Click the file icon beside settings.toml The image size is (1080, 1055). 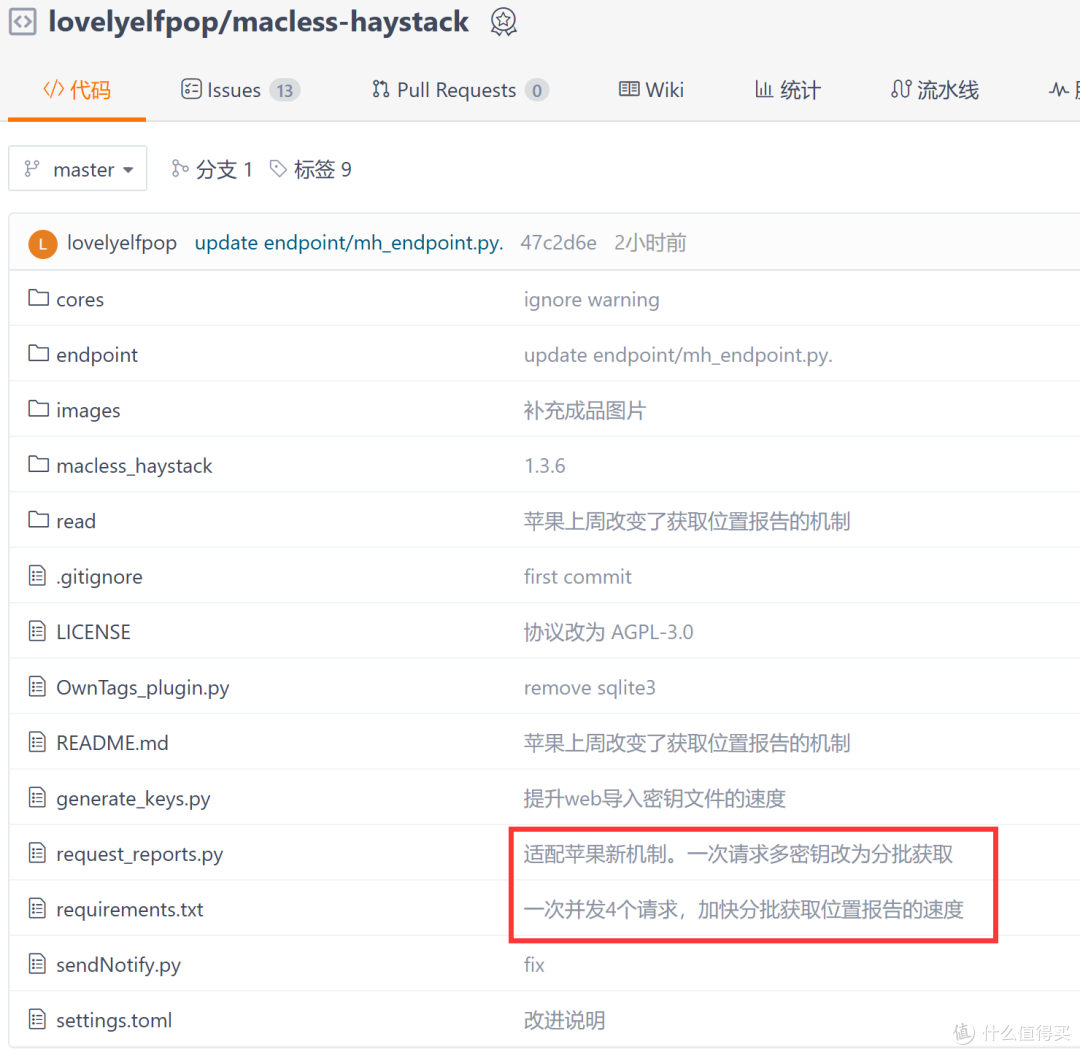click(x=37, y=1019)
